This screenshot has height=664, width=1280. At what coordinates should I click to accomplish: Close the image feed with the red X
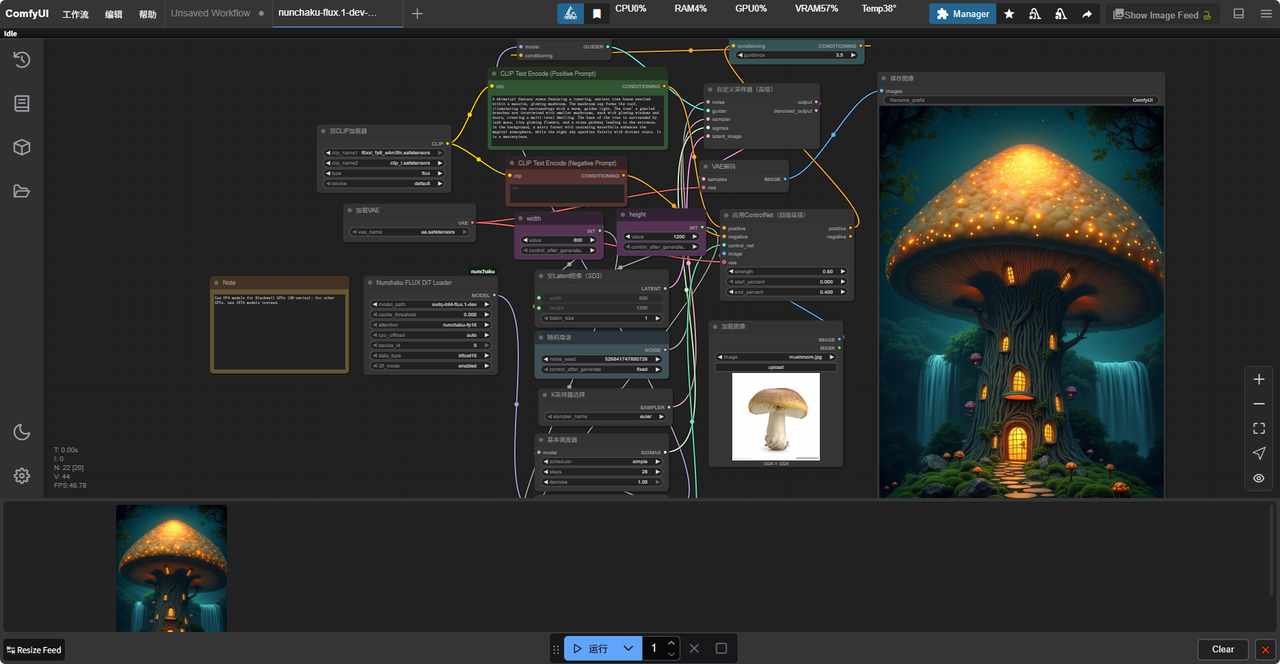click(1265, 649)
